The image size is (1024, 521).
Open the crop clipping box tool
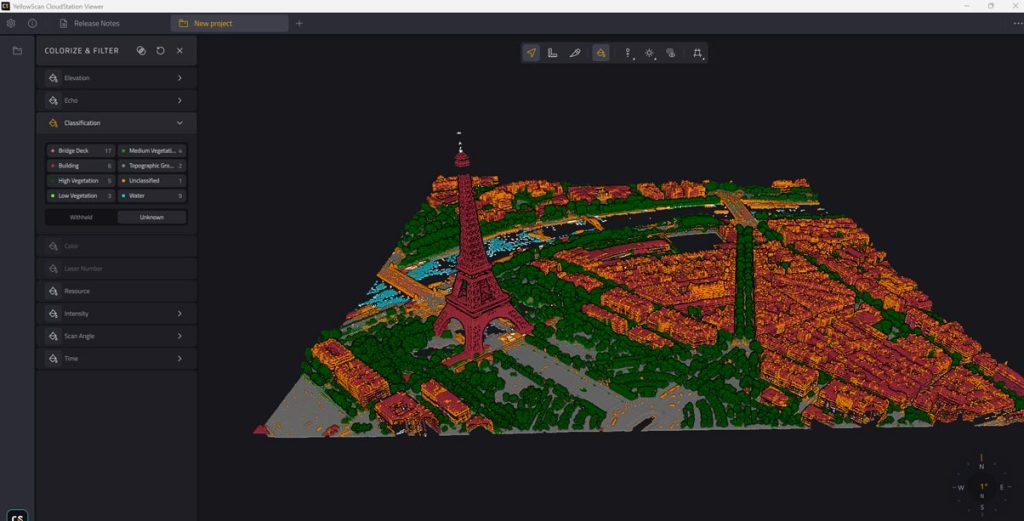coord(697,53)
